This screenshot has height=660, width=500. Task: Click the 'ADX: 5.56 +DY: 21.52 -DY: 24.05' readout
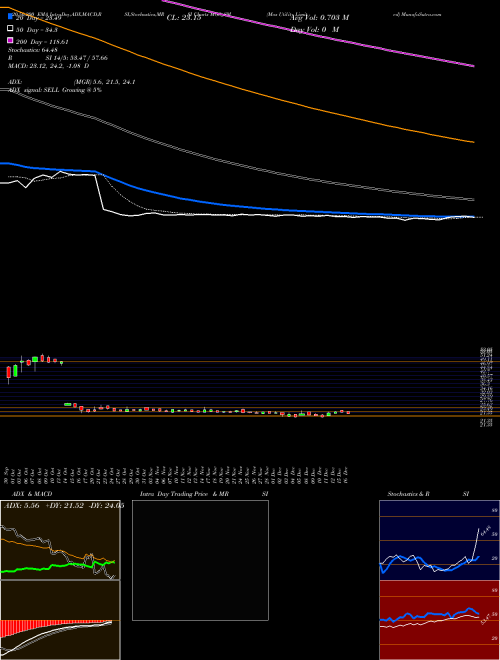(63, 506)
